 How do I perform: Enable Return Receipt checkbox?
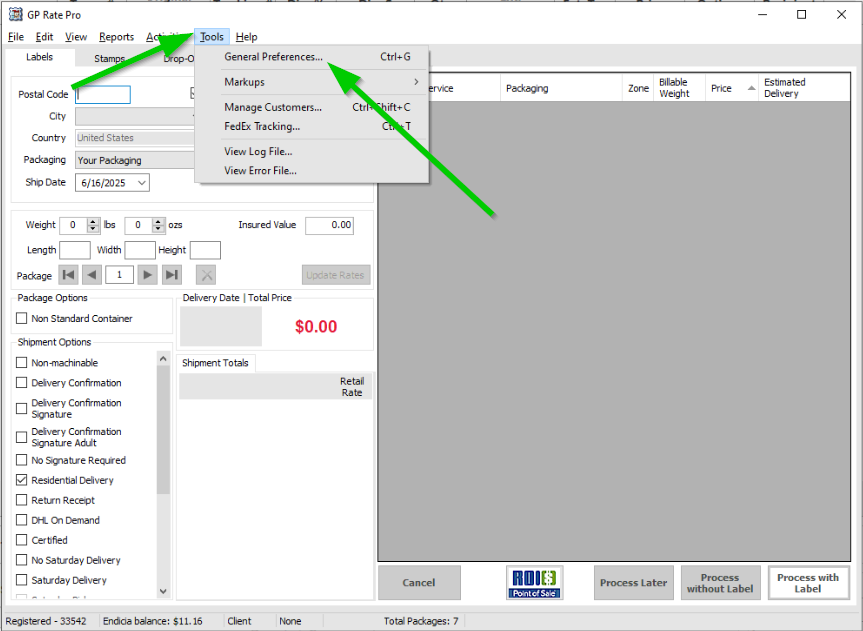click(21, 500)
